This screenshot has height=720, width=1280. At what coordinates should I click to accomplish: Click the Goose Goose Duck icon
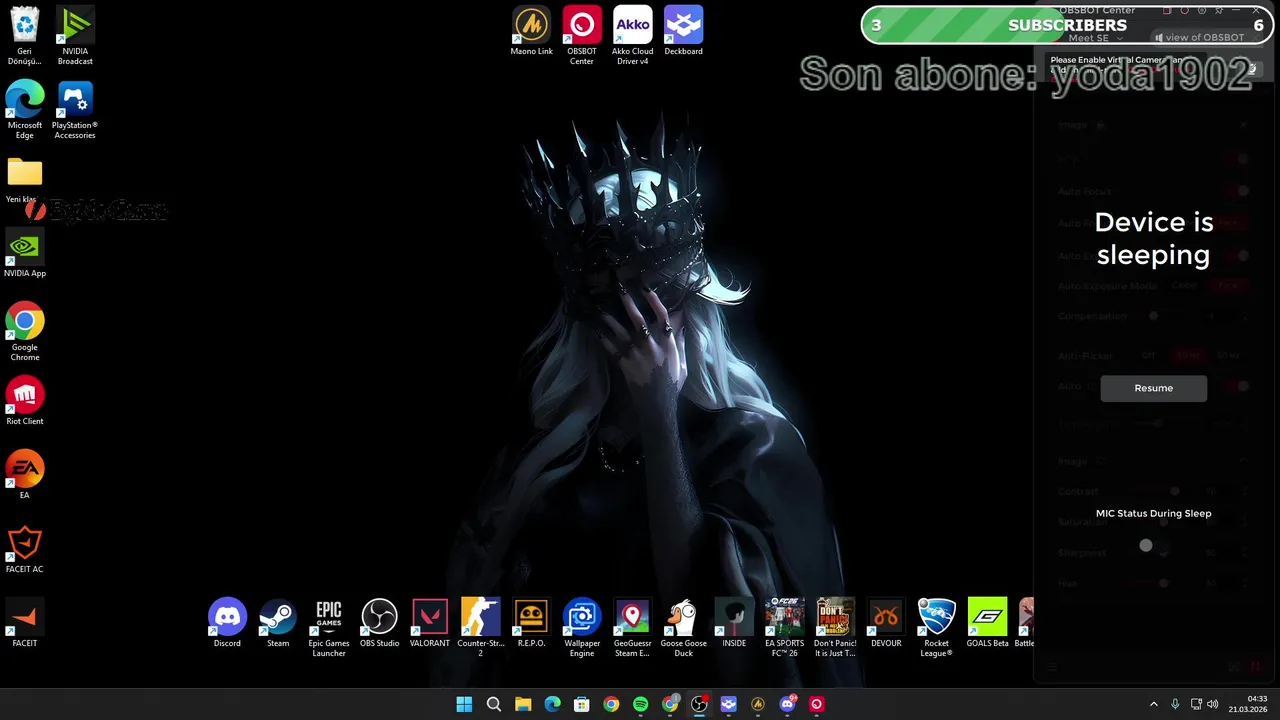(x=684, y=628)
